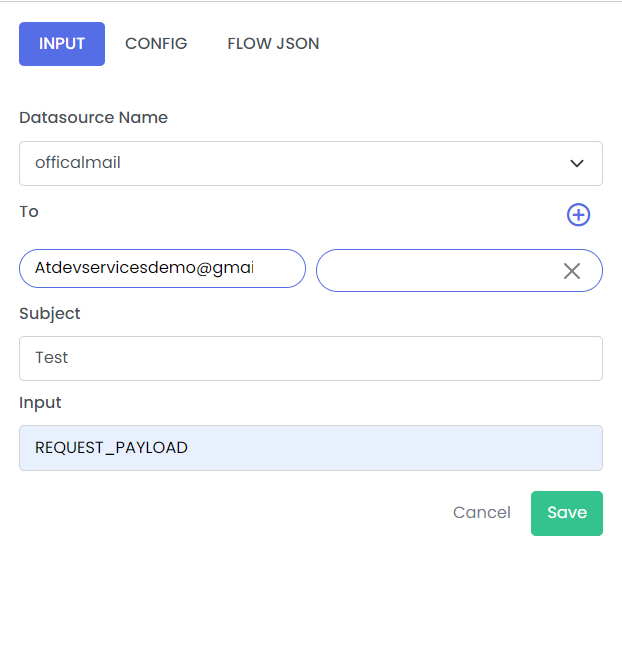622x668 pixels.
Task: Select the officalmail text in the dropdown
Action: [78, 163]
